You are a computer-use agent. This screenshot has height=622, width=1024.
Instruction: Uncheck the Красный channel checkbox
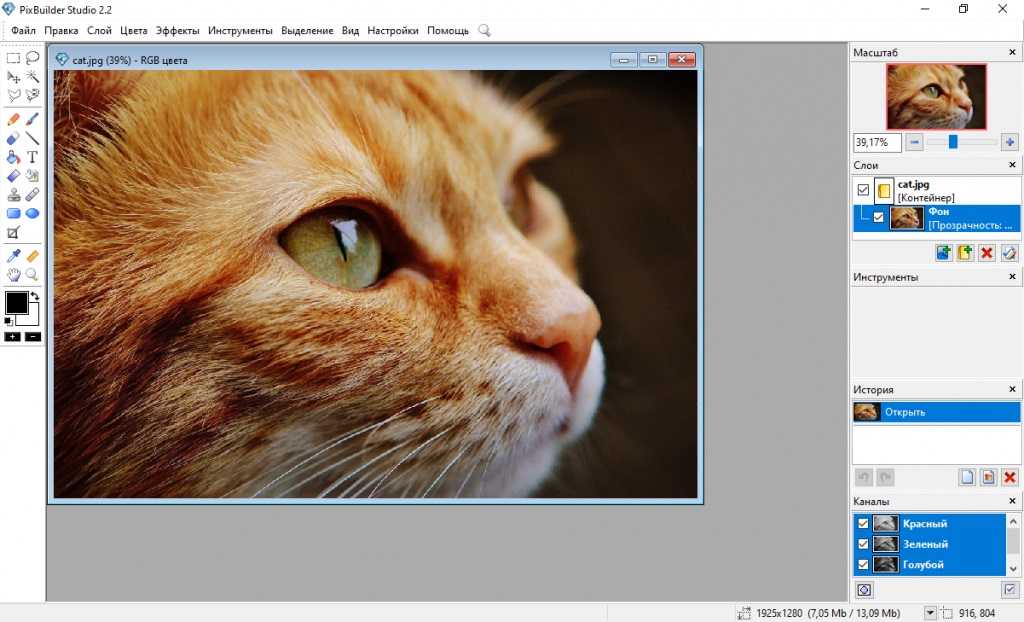[863, 523]
